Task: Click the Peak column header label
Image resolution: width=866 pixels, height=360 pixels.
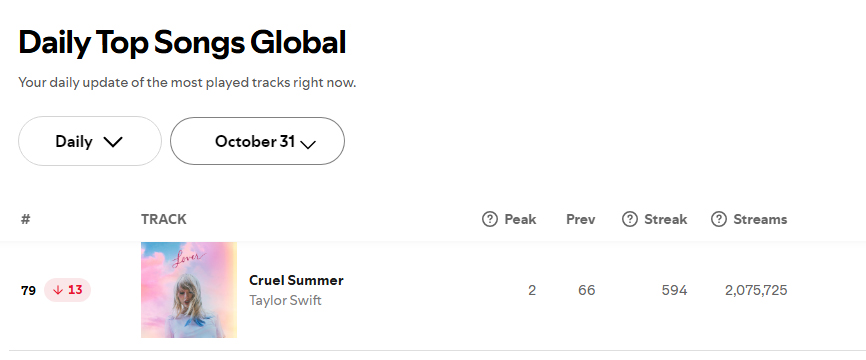Action: (520, 219)
